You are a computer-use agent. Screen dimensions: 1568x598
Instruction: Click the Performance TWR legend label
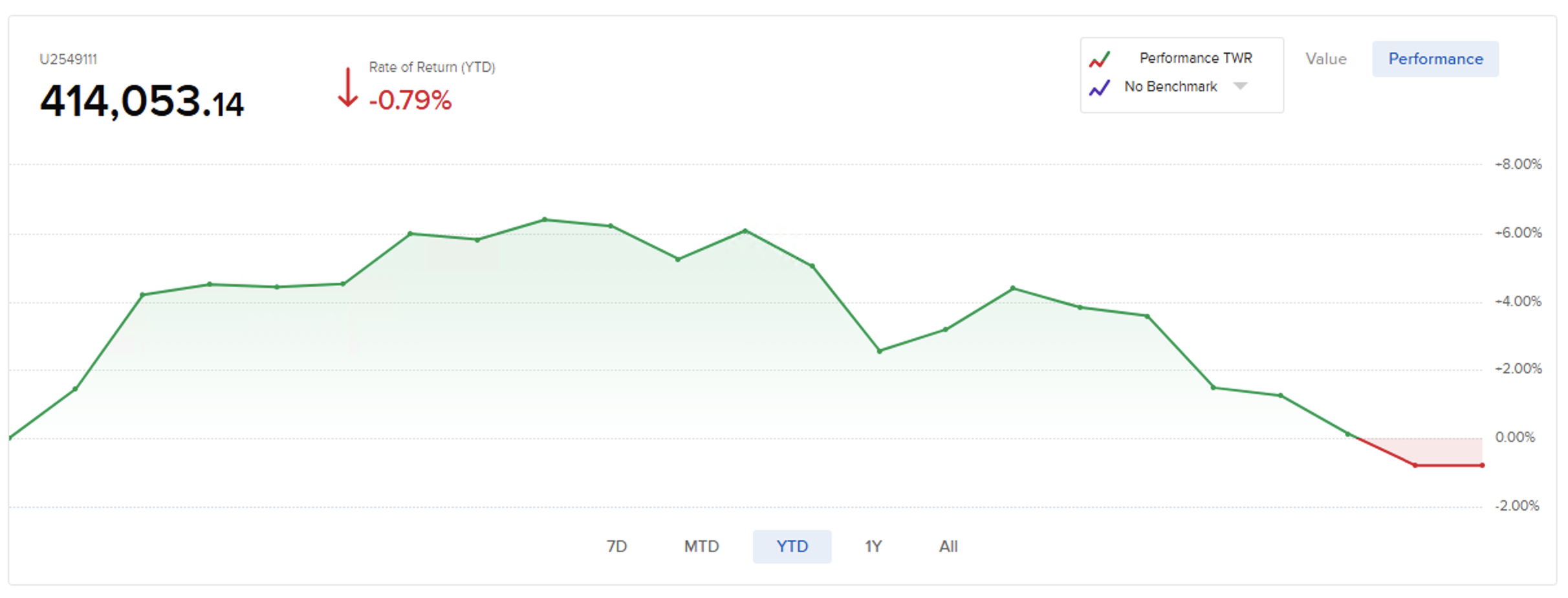[x=1195, y=58]
